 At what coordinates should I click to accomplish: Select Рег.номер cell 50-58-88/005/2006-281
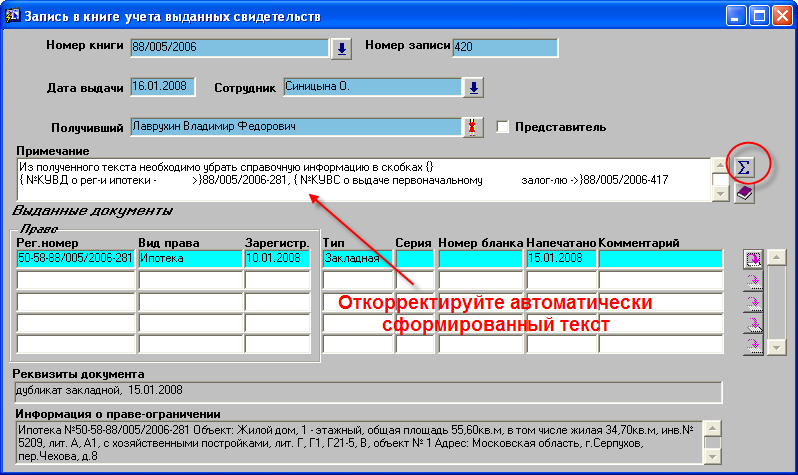click(x=75, y=259)
